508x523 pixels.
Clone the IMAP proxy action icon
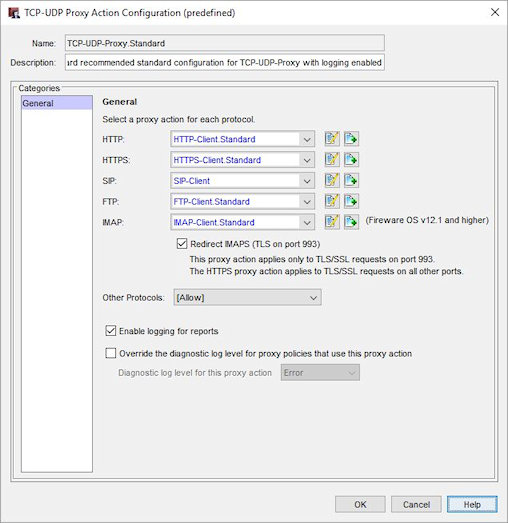[351, 222]
